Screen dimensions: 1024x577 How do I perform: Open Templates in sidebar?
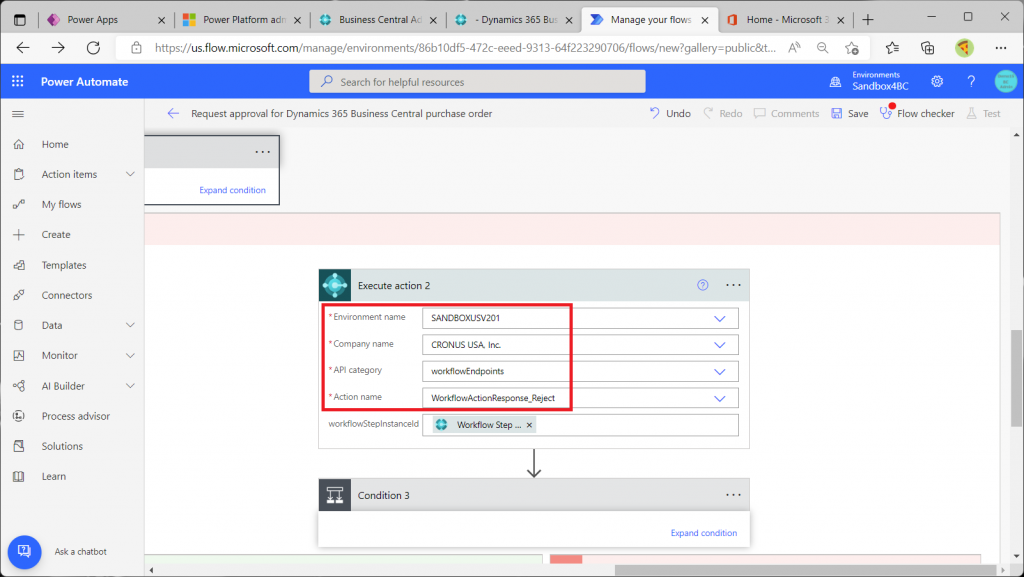click(x=64, y=265)
